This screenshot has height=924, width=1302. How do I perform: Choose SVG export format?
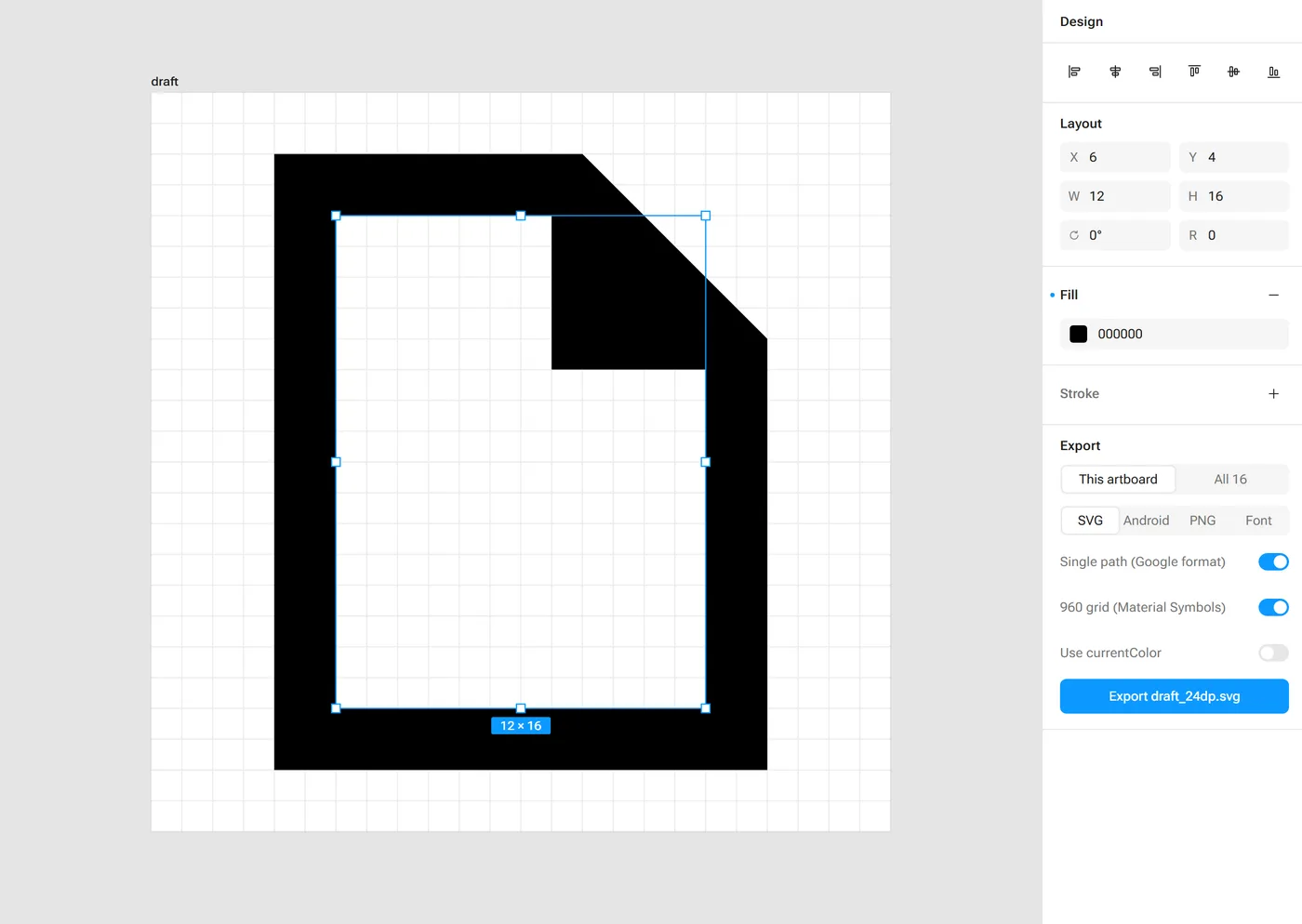[1090, 521]
